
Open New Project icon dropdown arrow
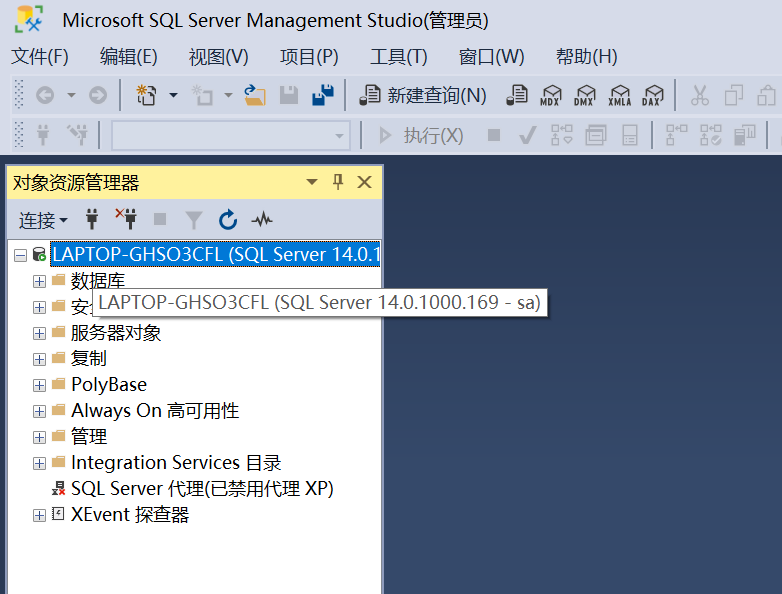(x=173, y=95)
